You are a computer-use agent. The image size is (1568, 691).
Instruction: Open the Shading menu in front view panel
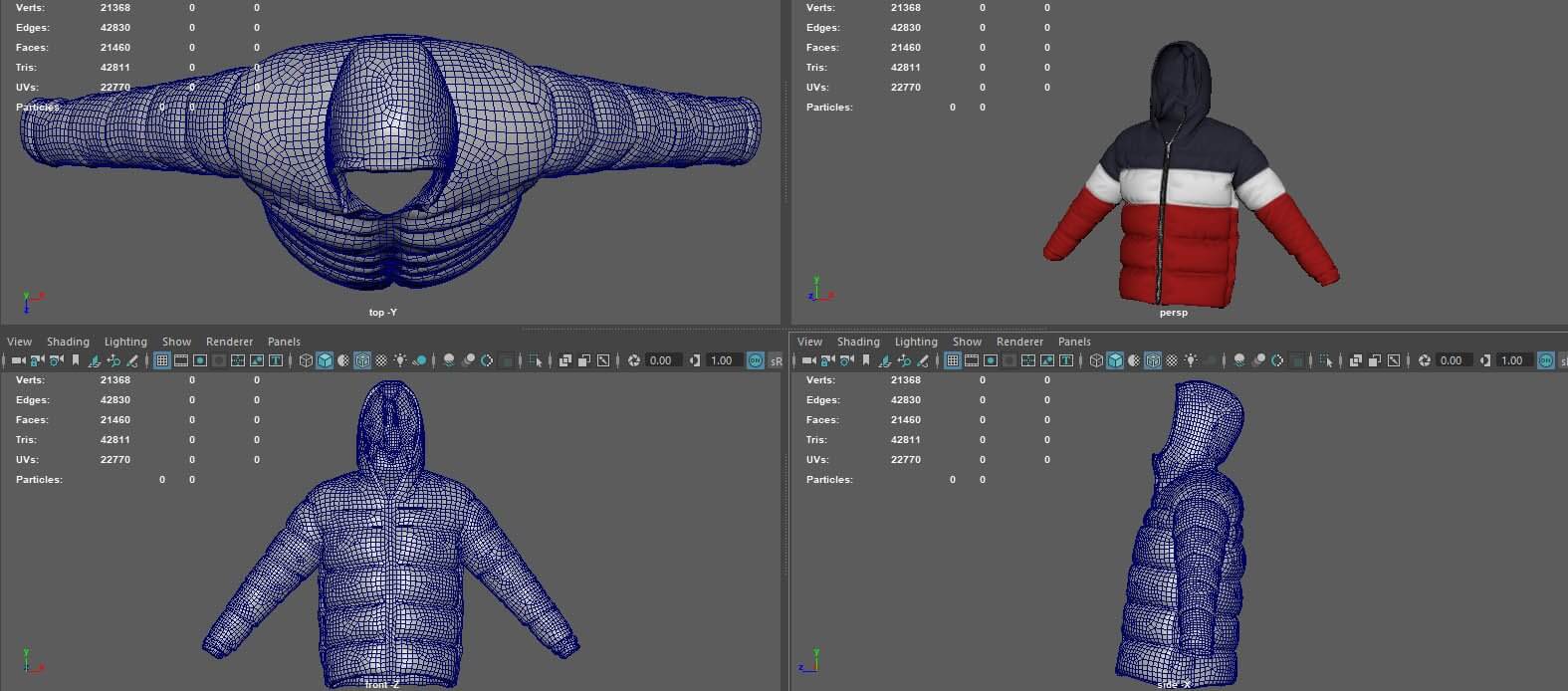click(68, 342)
